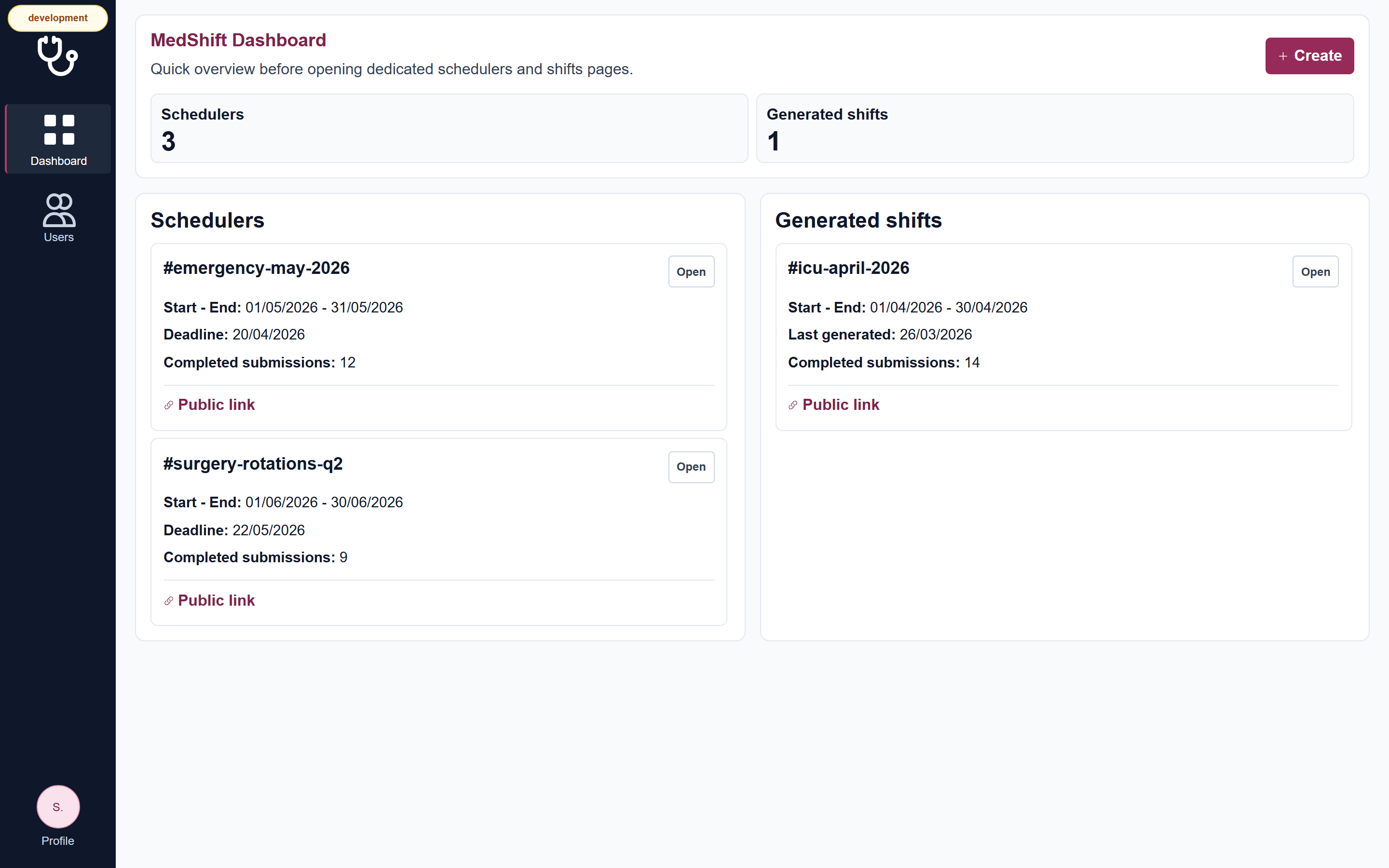
Task: Click link chain icon on emergency-may-2026 card
Action: 169,405
